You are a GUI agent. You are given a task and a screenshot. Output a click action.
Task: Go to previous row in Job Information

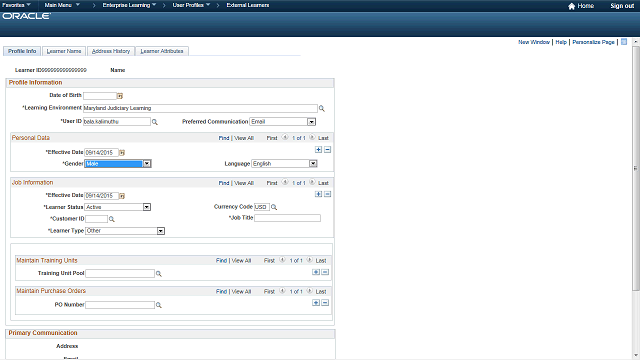(x=285, y=182)
